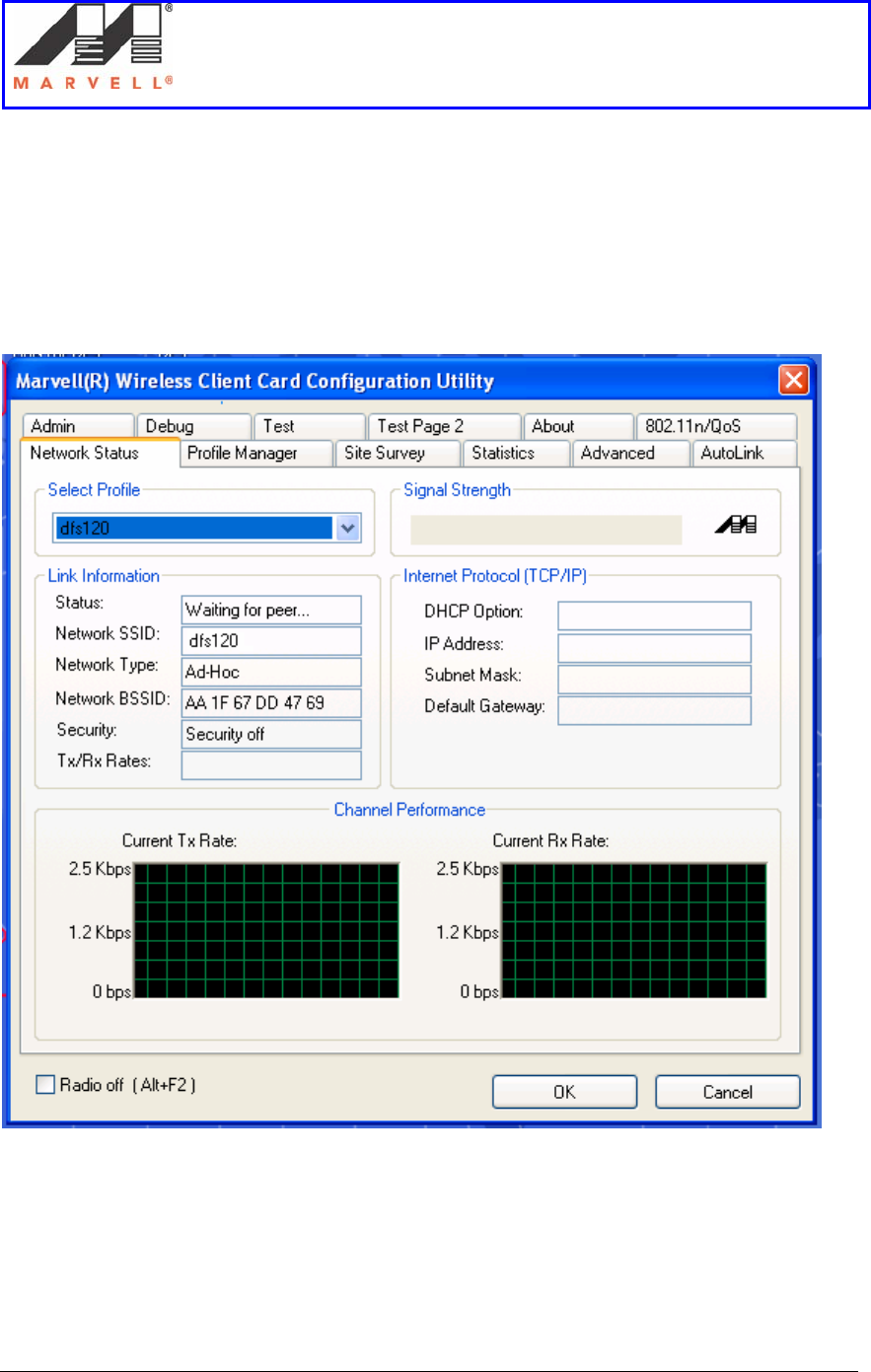Select the Network Status tab
871x1372 pixels.
coord(99,453)
